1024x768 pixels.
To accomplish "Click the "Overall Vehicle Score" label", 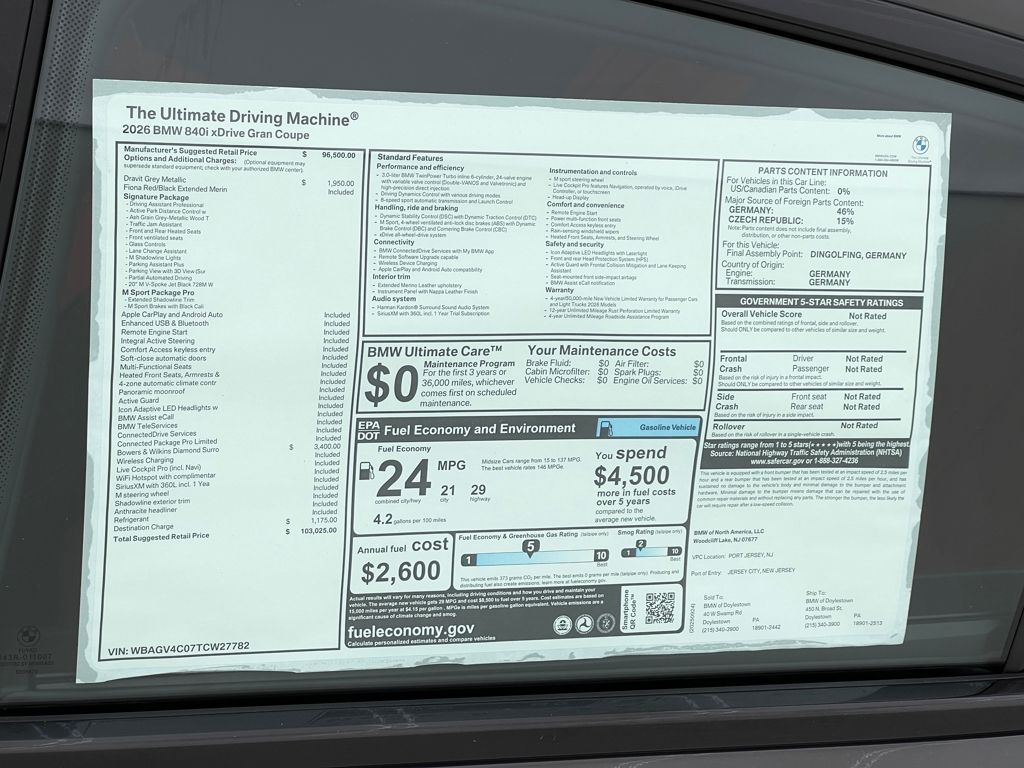I will click(761, 314).
